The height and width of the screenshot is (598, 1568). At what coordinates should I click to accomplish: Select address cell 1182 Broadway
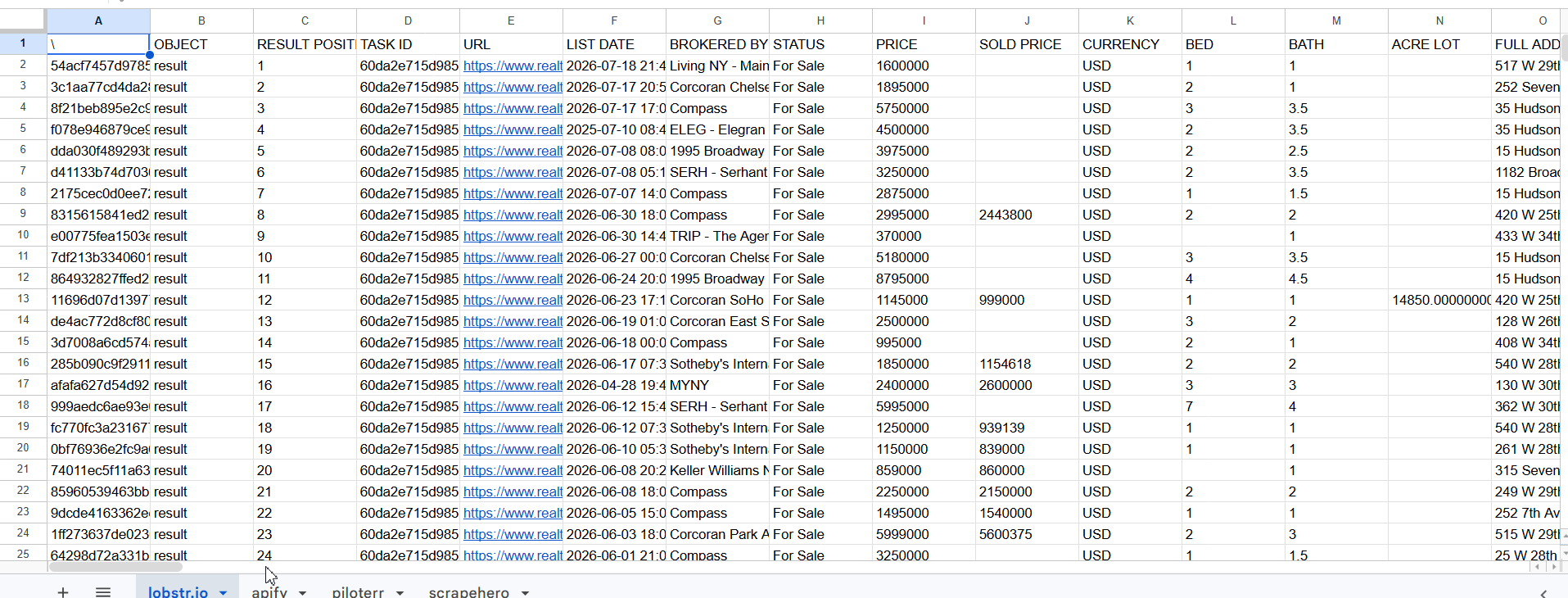[1527, 172]
